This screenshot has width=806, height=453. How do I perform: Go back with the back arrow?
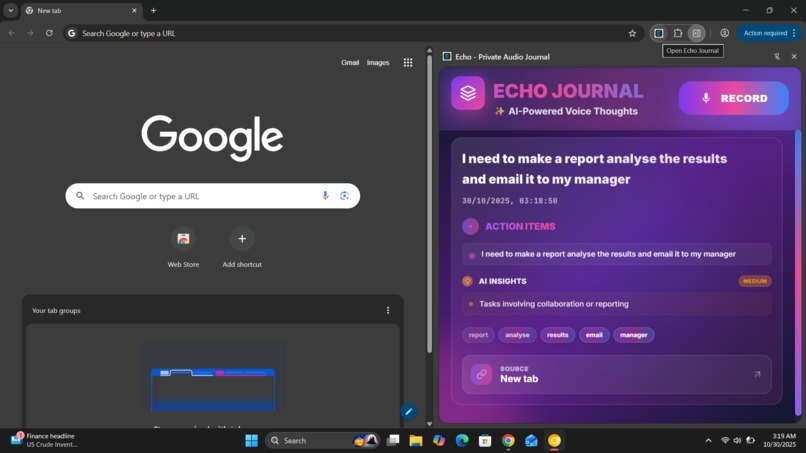point(12,33)
